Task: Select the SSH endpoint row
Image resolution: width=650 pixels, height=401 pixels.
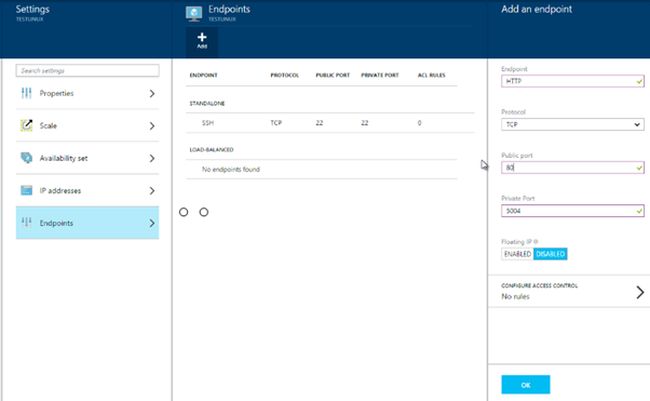Action: coord(330,123)
